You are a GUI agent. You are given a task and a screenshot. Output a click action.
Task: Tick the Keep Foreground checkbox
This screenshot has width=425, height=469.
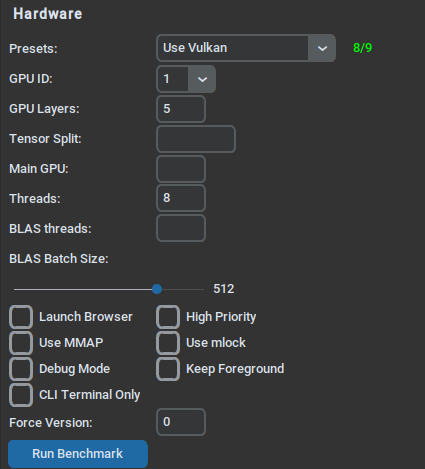point(168,369)
